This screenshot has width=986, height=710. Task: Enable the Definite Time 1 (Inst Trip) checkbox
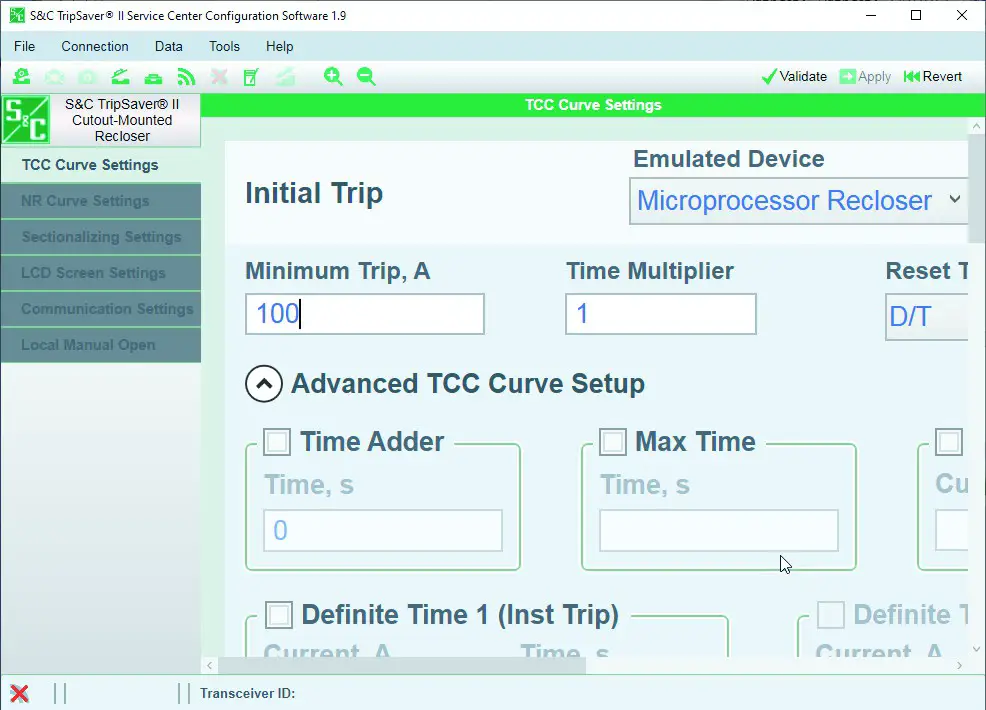pos(279,615)
